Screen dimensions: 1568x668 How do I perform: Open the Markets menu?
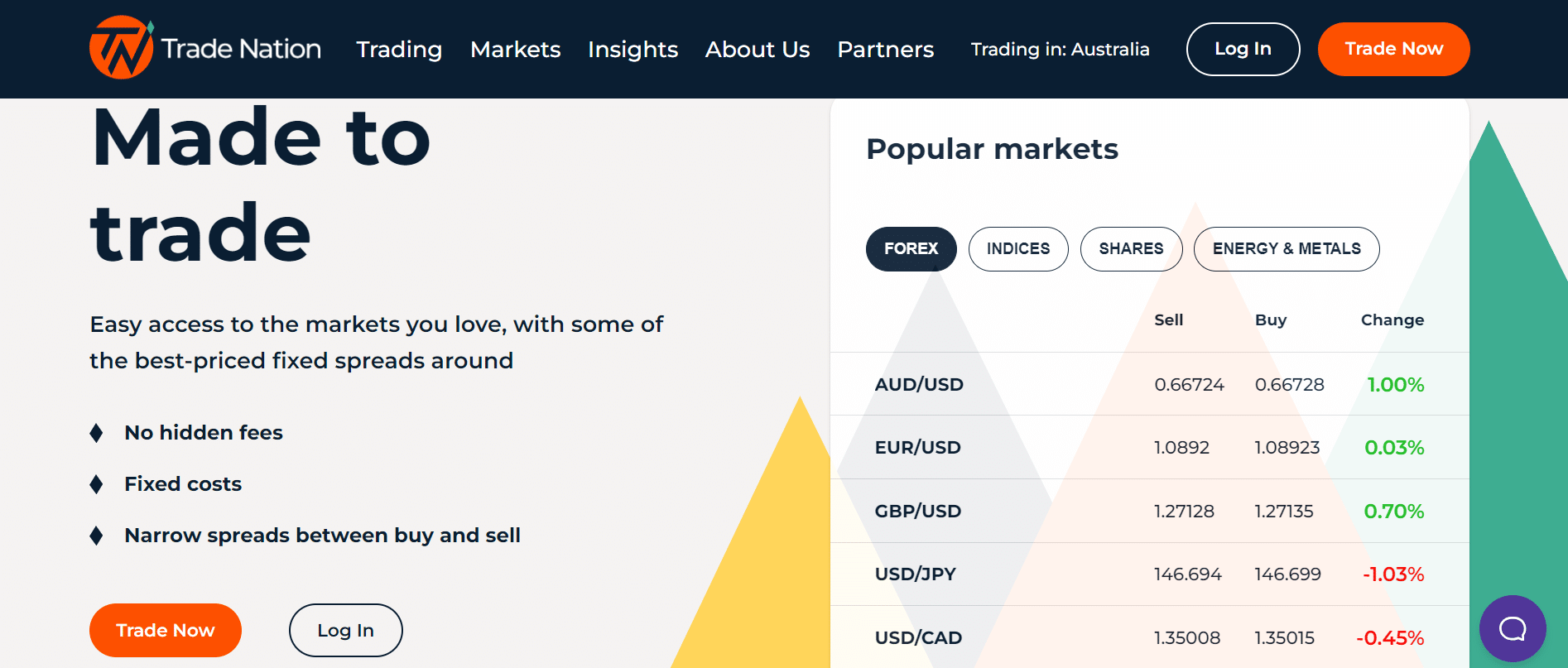pos(515,50)
